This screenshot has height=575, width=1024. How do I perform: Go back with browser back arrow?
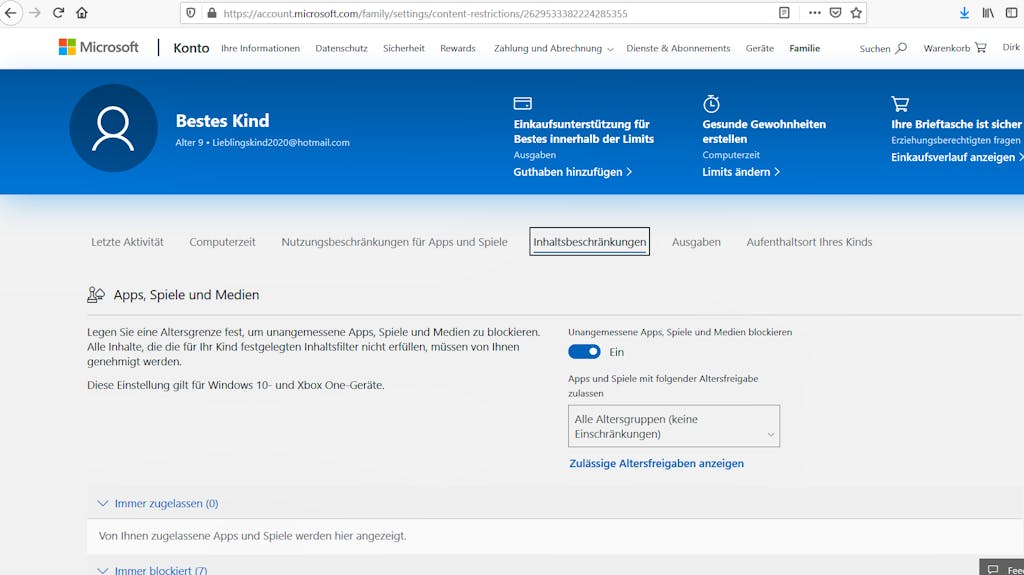point(10,12)
